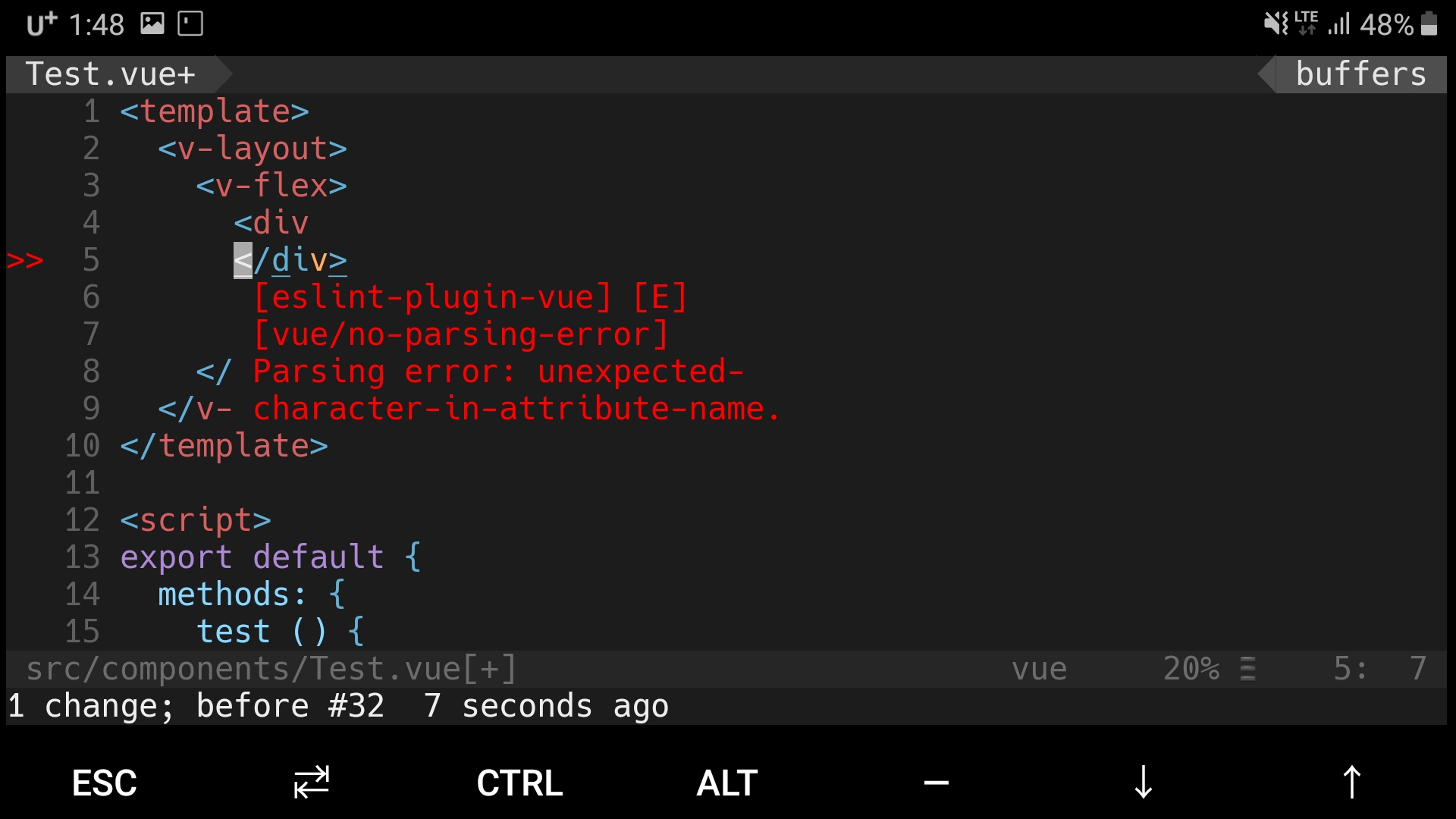Screen dimensions: 1456x819
Task: Toggle the ALT modifier key
Action: [x=727, y=781]
